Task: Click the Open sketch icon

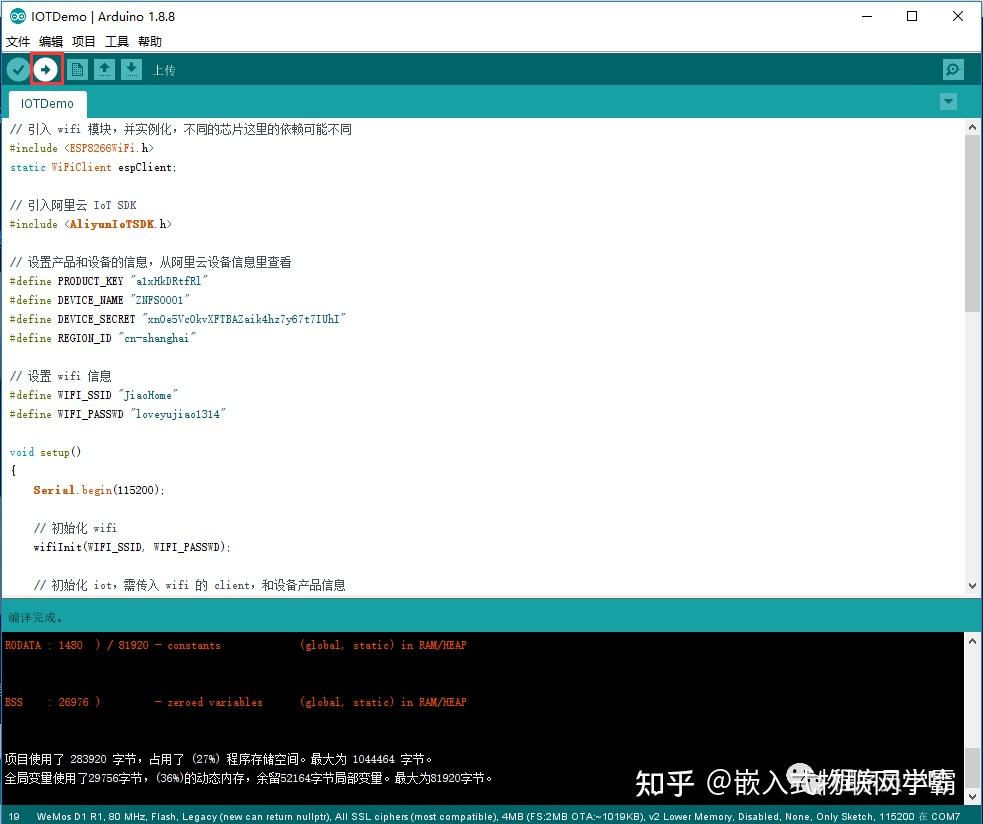Action: tap(105, 69)
